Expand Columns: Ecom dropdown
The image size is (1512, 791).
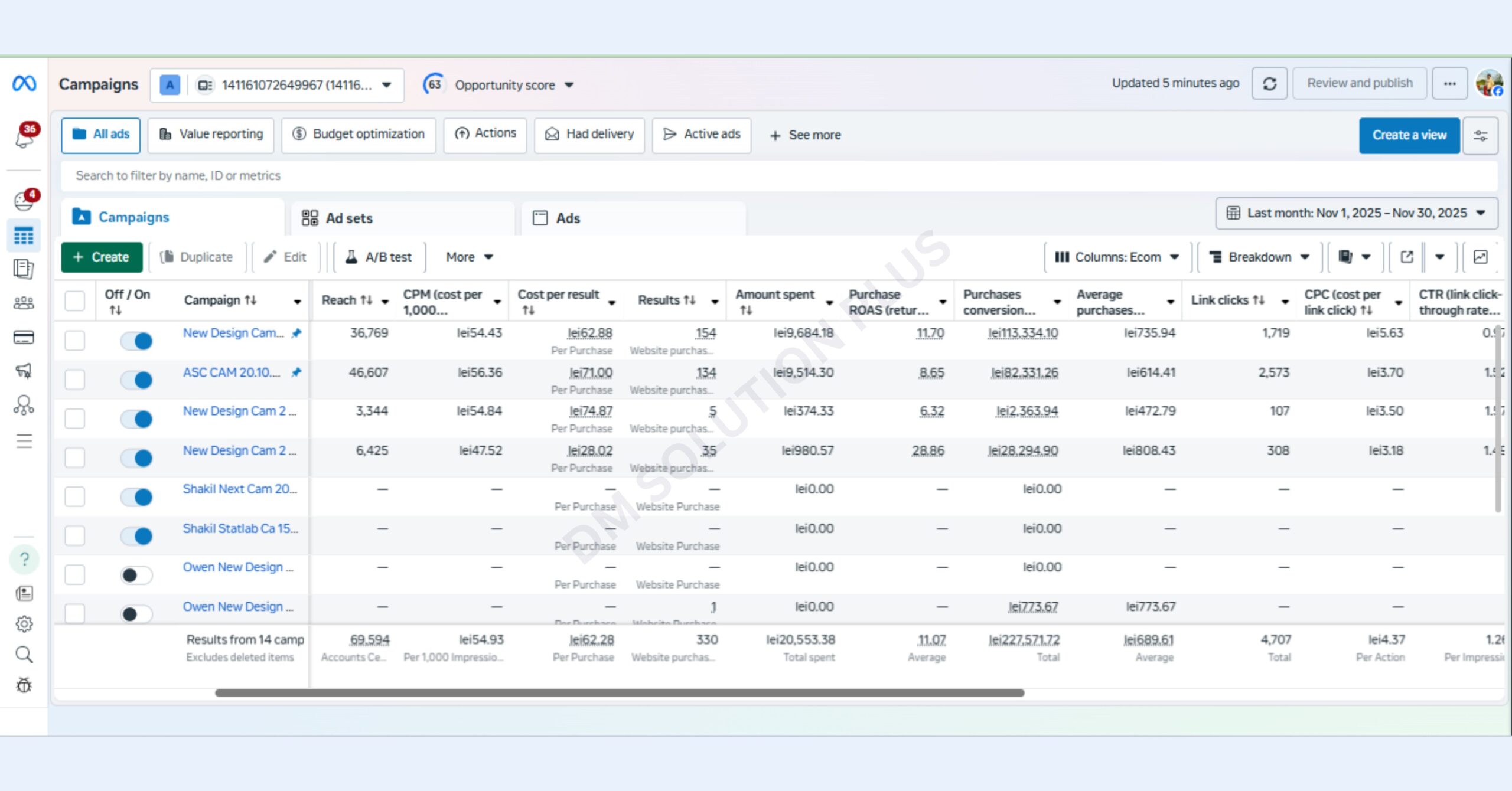click(x=1116, y=257)
